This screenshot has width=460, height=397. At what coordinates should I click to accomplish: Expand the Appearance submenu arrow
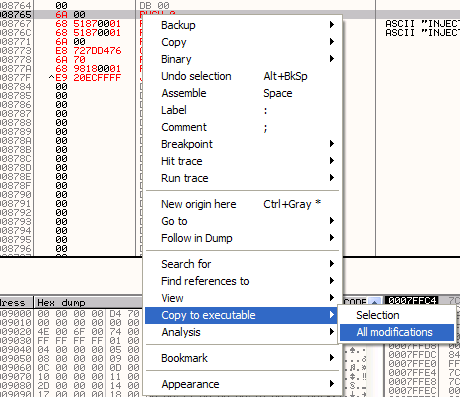coord(332,384)
